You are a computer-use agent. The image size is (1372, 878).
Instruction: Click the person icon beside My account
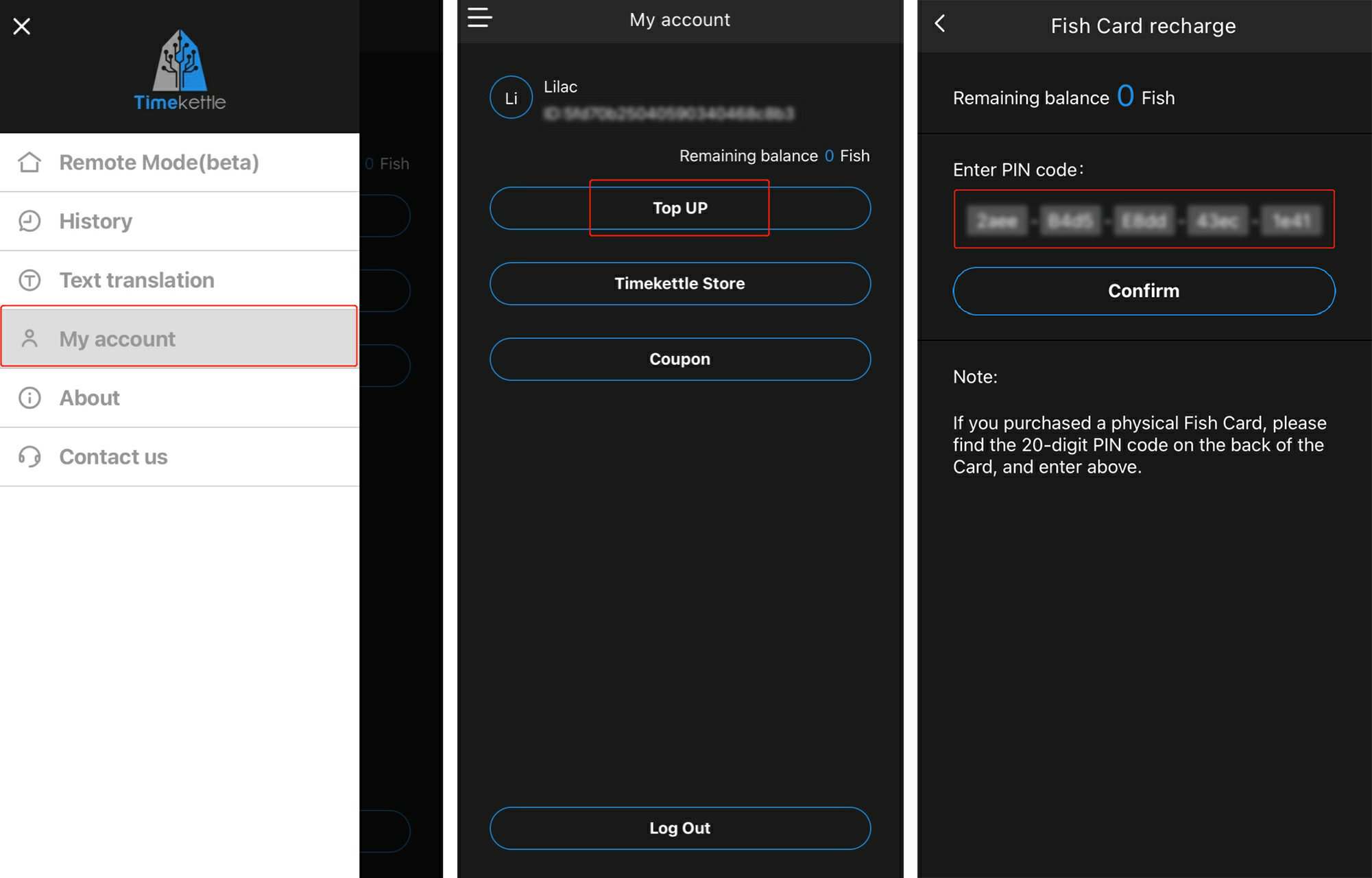(29, 338)
